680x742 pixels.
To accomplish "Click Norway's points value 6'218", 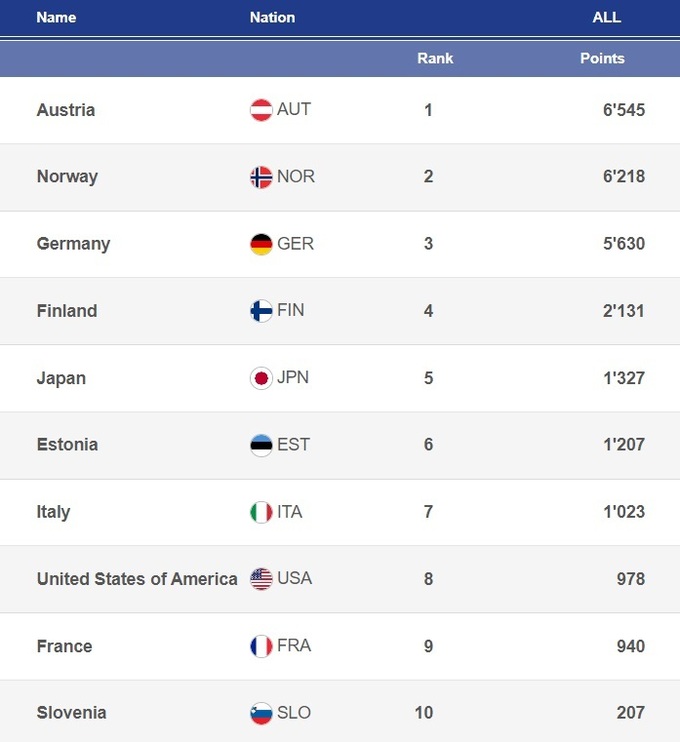I will point(624,177).
